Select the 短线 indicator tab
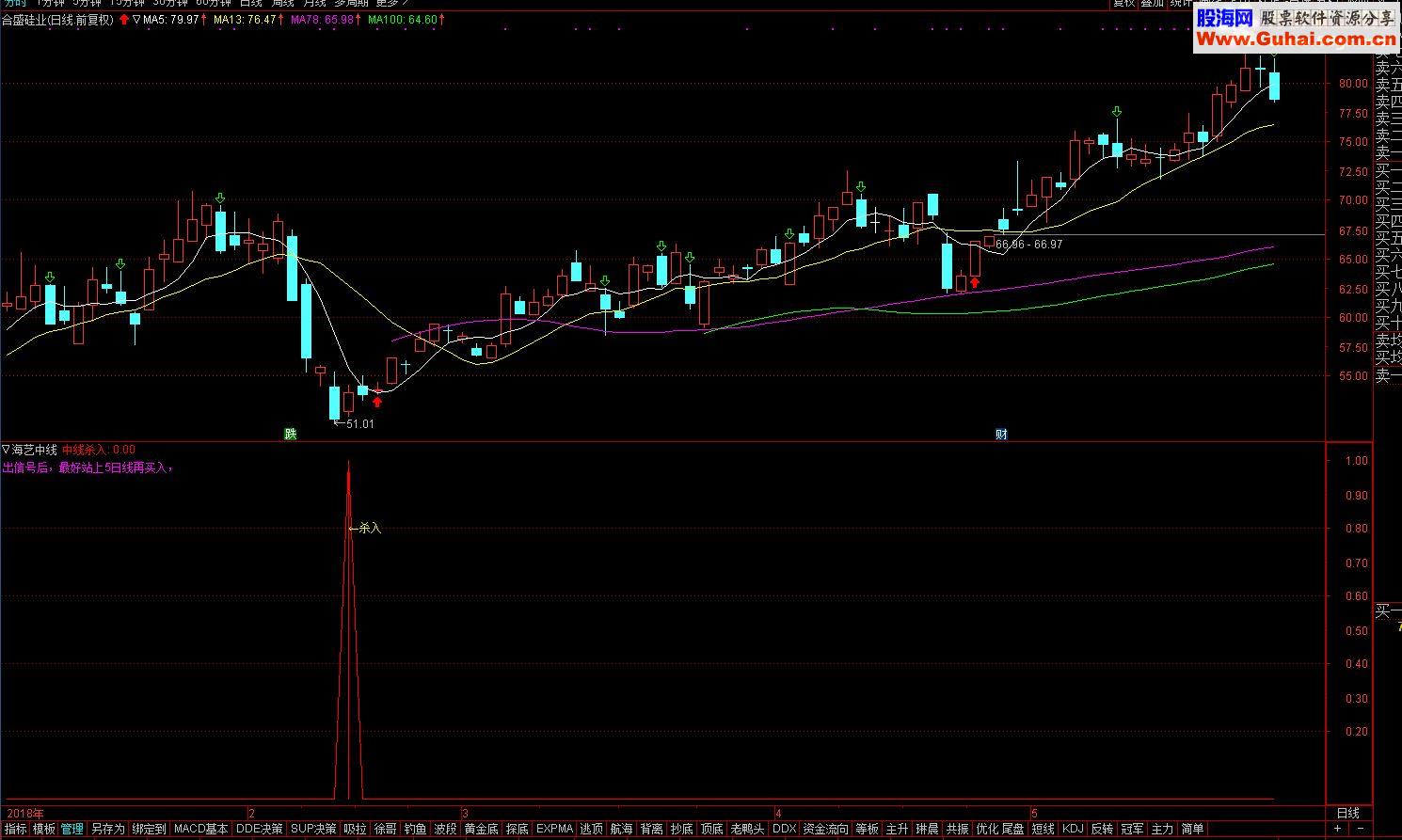This screenshot has height=840, width=1402. point(1043,829)
